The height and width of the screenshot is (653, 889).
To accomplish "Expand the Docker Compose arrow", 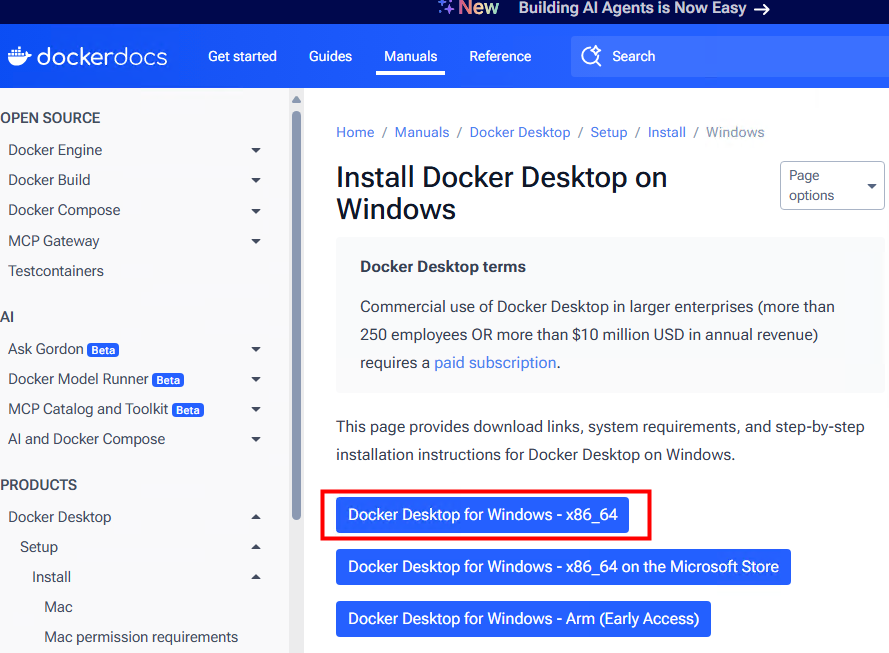I will pos(256,211).
